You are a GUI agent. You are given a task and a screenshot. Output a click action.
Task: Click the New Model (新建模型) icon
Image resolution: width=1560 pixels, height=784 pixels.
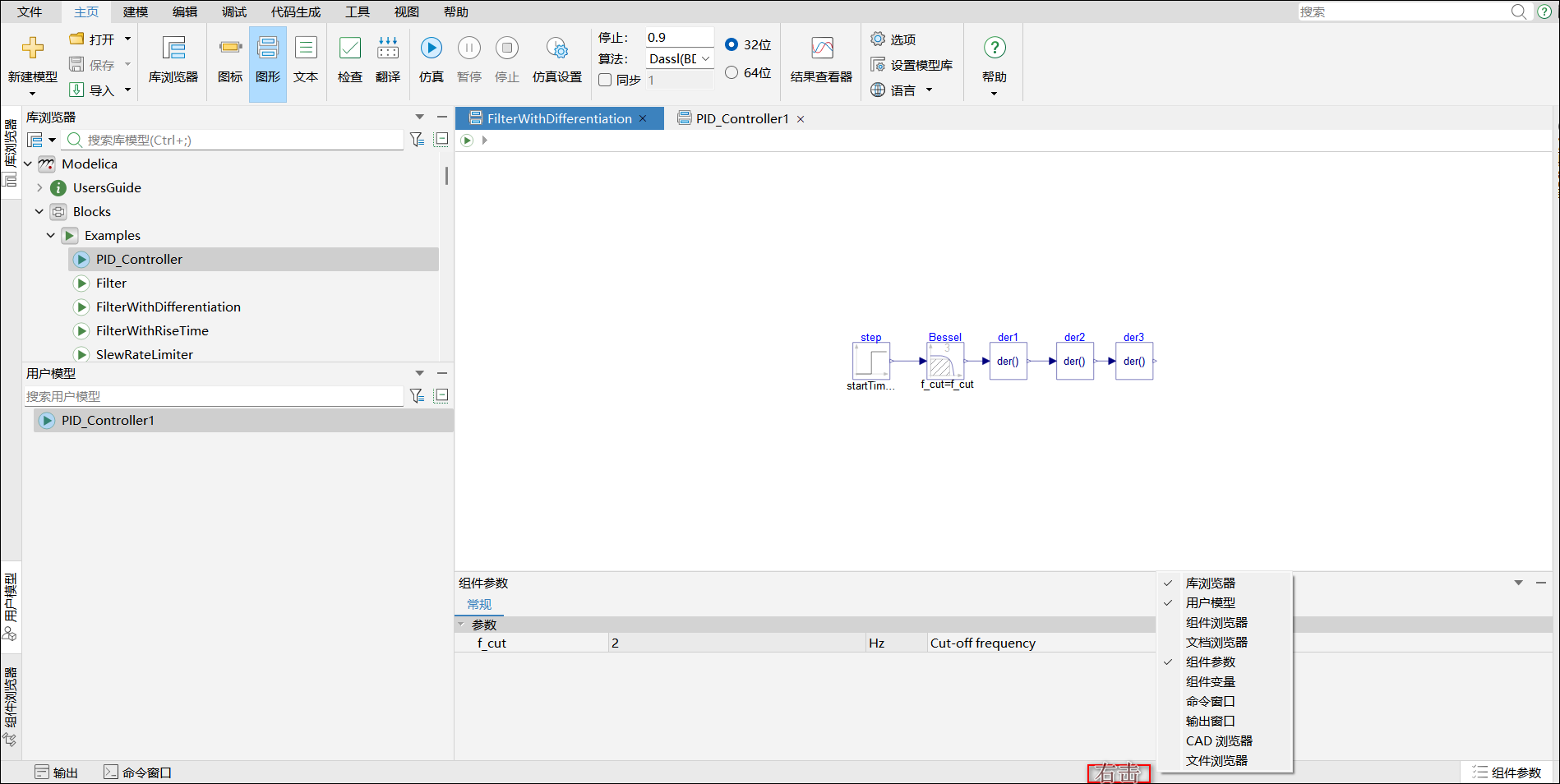click(33, 48)
